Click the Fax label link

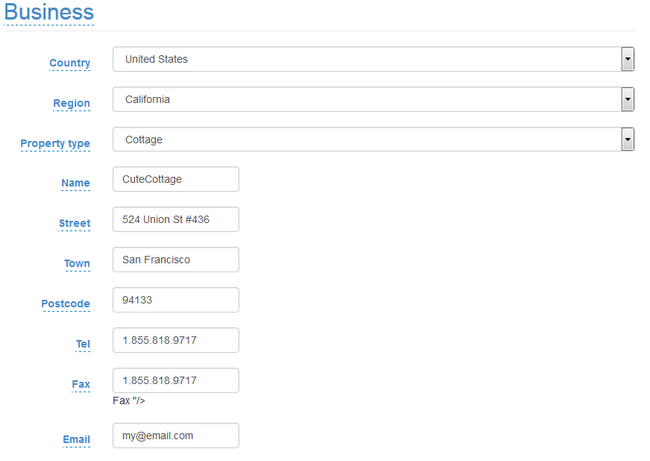click(82, 384)
